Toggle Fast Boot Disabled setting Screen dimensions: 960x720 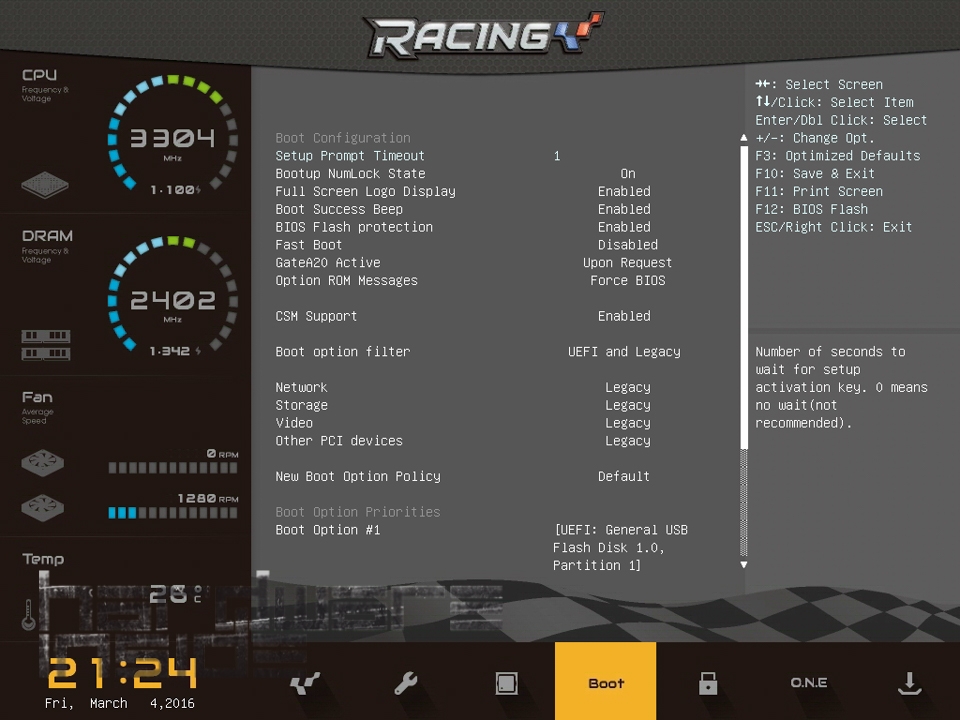(x=627, y=245)
